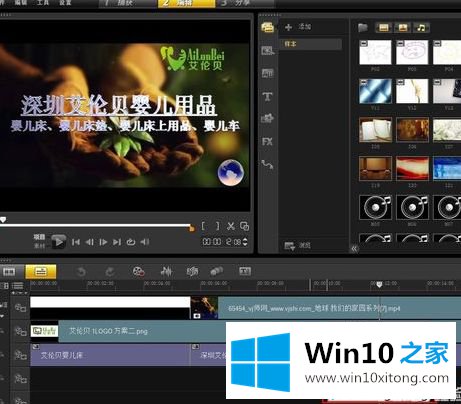Select the theater curtain thumbnail
Viewport: 461px width, 404px height.
coord(375,169)
